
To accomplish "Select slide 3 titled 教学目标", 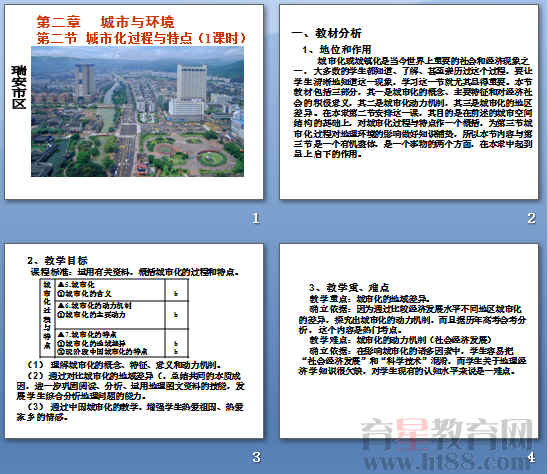I will coord(134,341).
